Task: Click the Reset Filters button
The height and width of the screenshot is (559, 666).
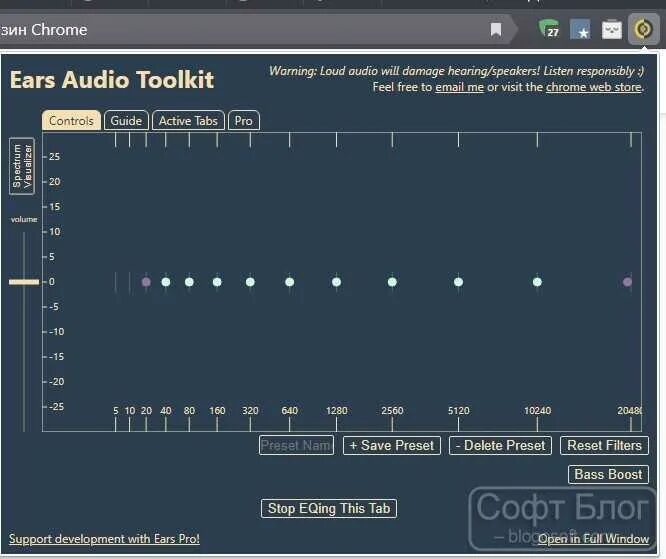Action: coord(604,445)
